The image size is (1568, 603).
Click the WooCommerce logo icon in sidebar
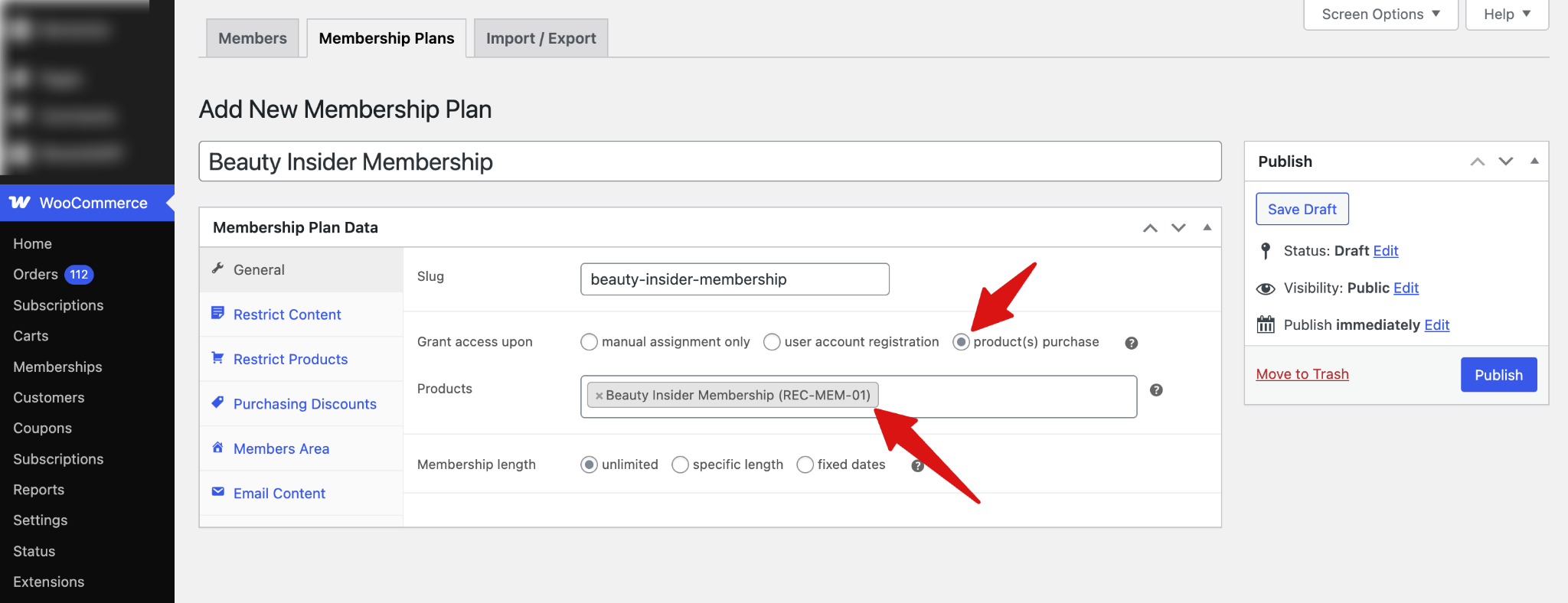point(20,202)
